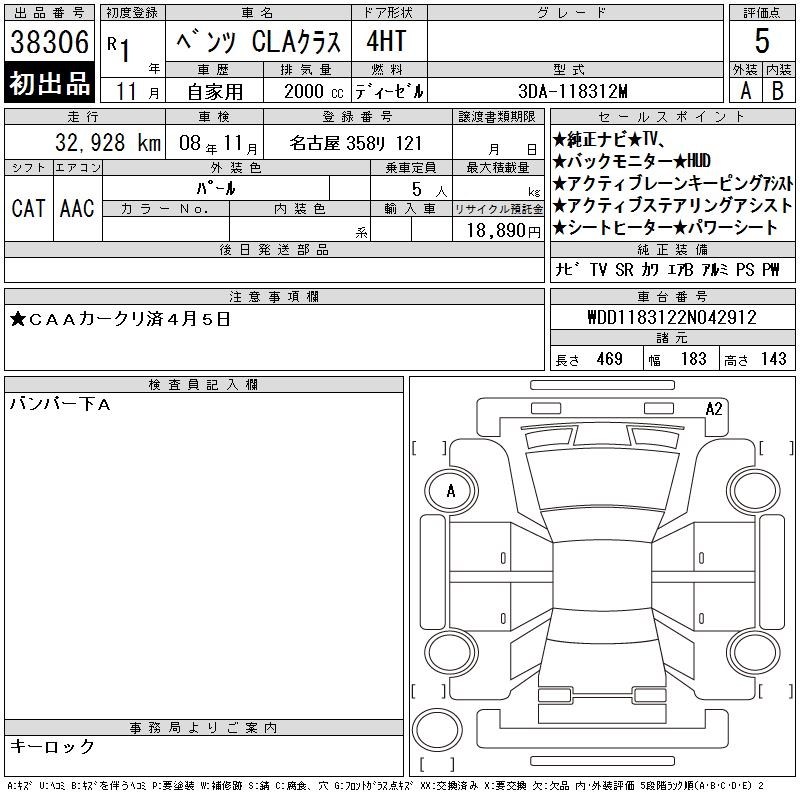Click note ★CAAカークリ済4月5日
The height and width of the screenshot is (800, 800).
tap(120, 319)
